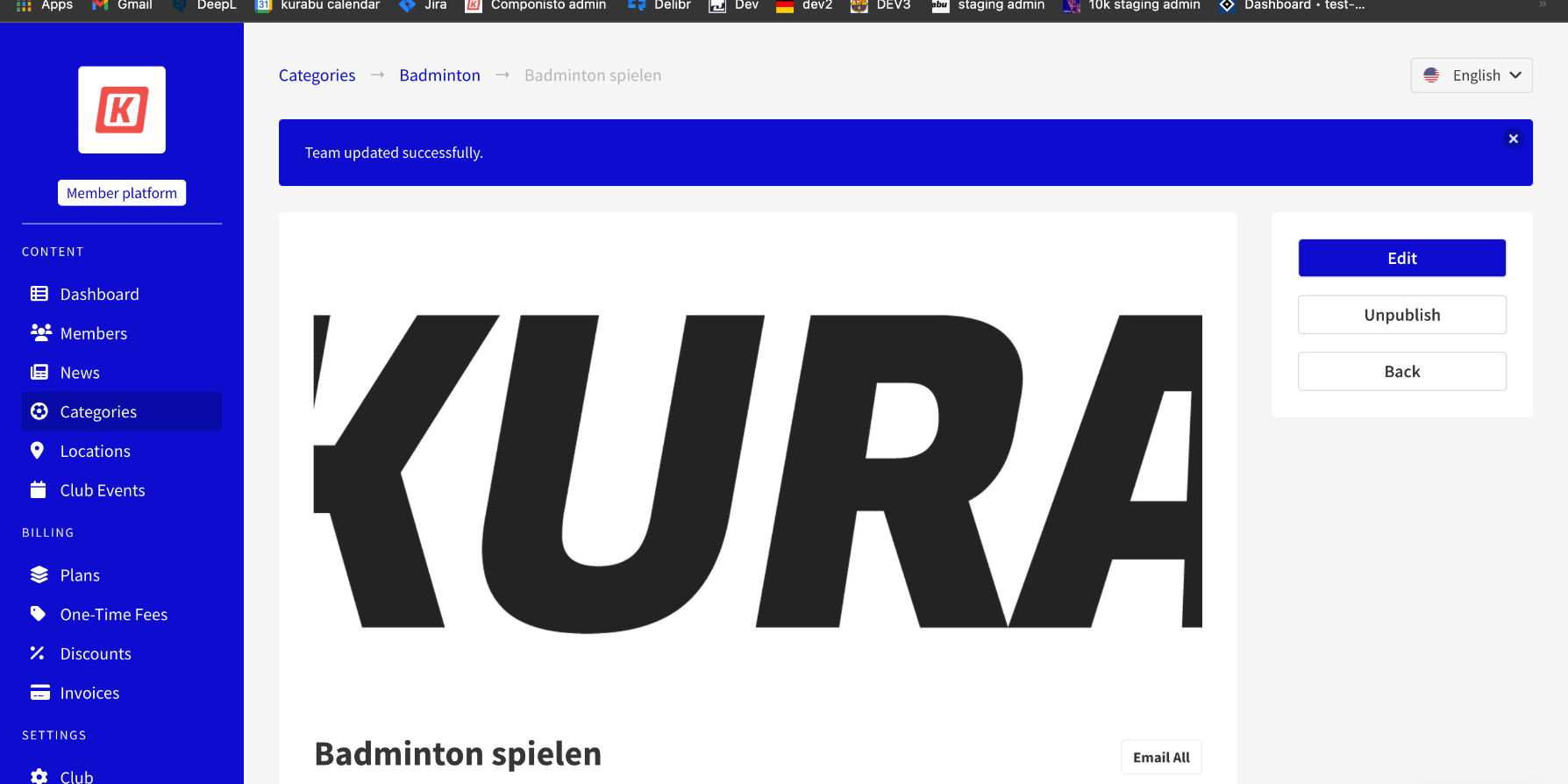Dismiss the success notification banner
The width and height of the screenshot is (1568, 784).
click(1513, 139)
